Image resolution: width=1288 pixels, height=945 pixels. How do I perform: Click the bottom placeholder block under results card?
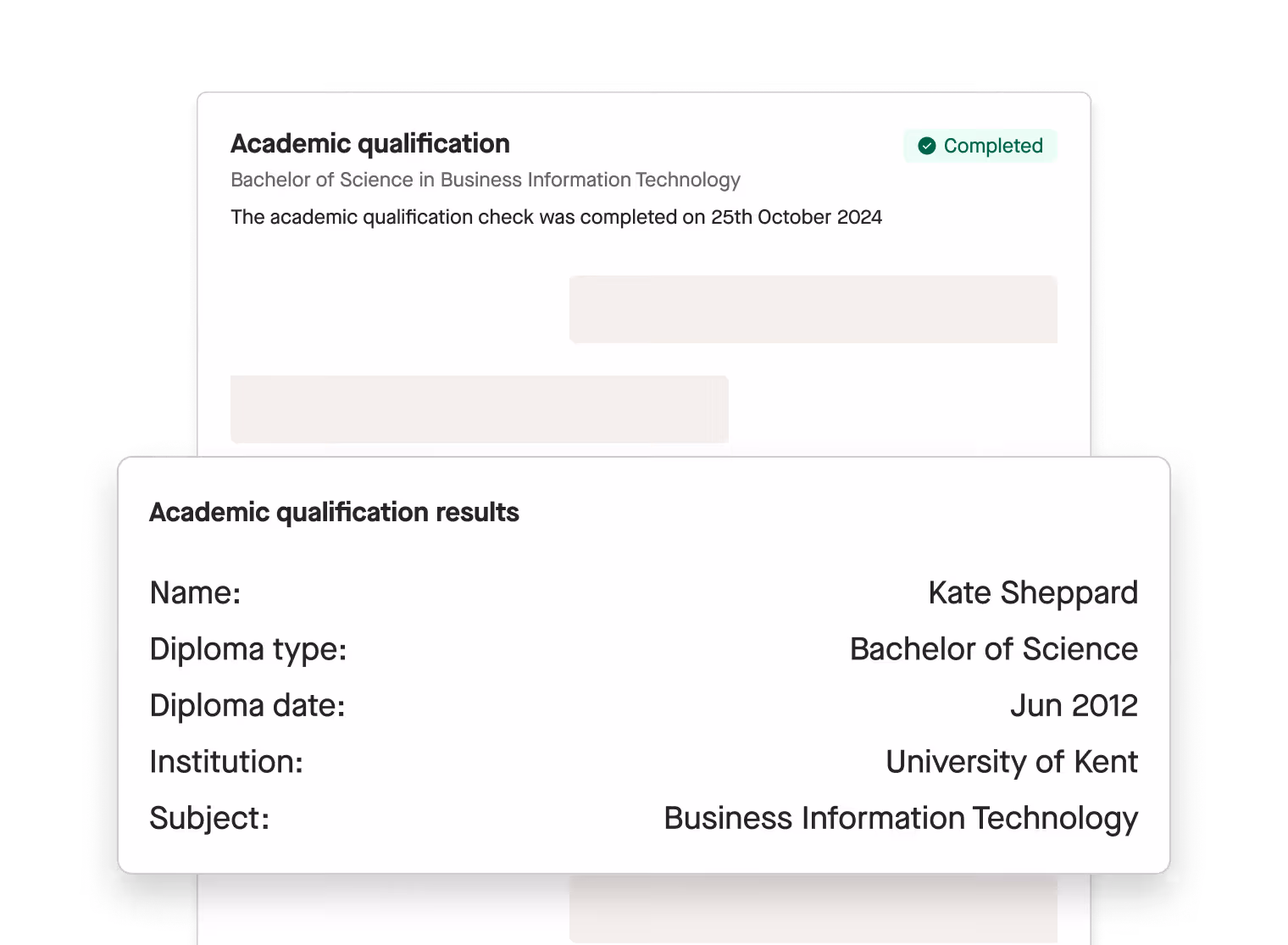[813, 909]
